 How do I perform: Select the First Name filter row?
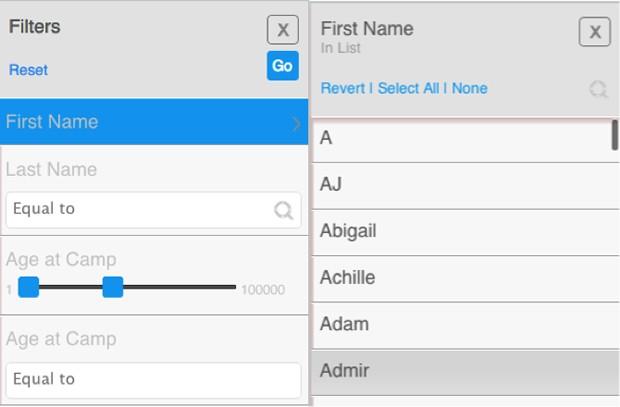[x=154, y=122]
